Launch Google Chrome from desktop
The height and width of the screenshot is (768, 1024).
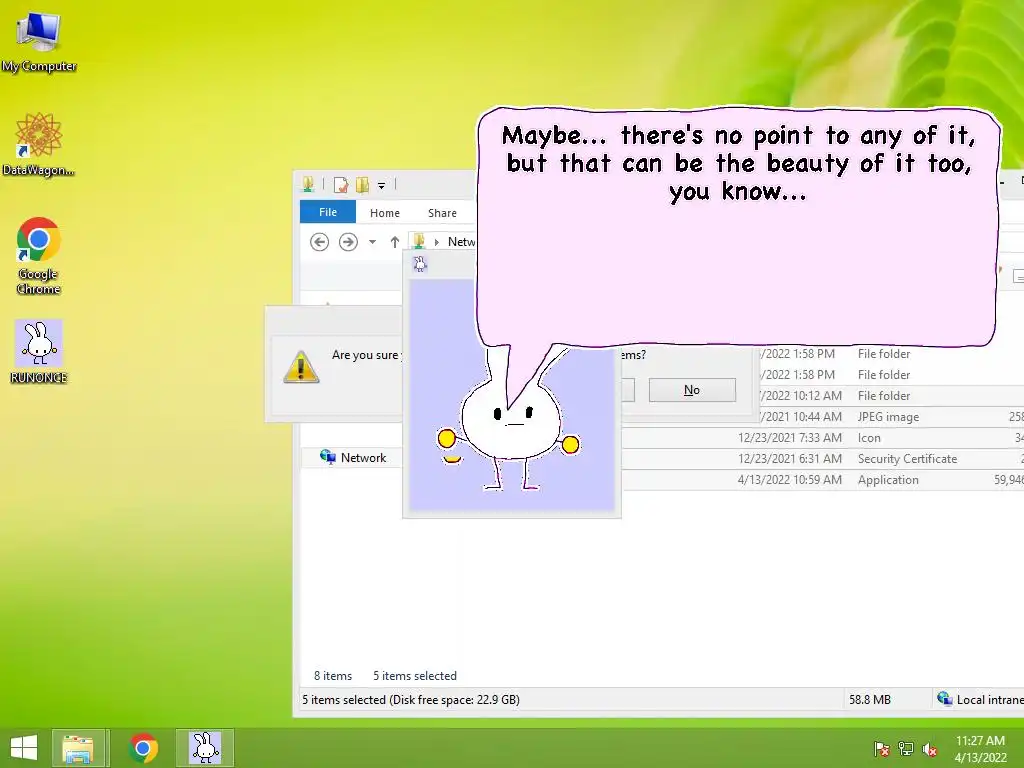coord(39,255)
